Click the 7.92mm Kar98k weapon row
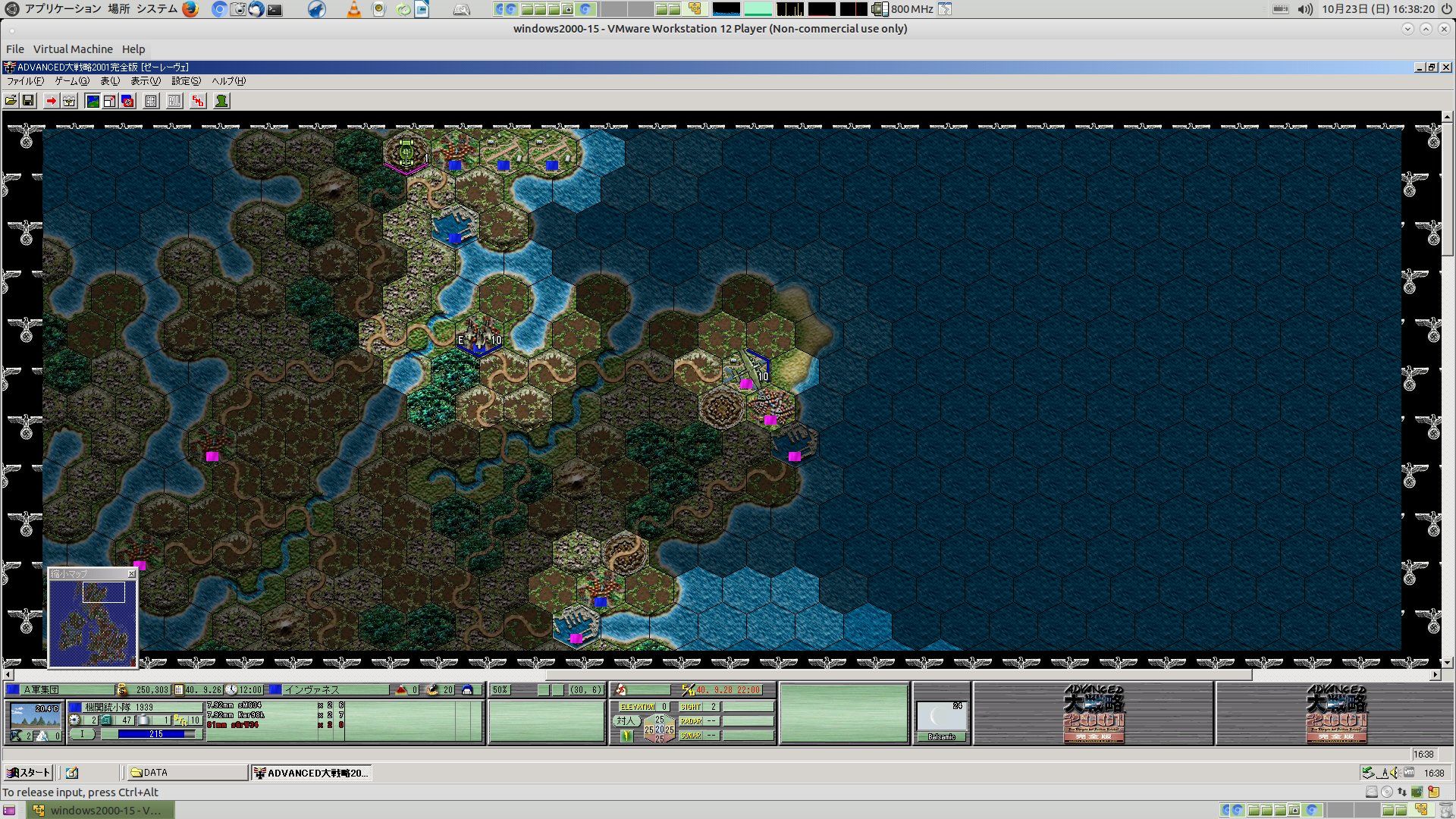 (x=275, y=715)
